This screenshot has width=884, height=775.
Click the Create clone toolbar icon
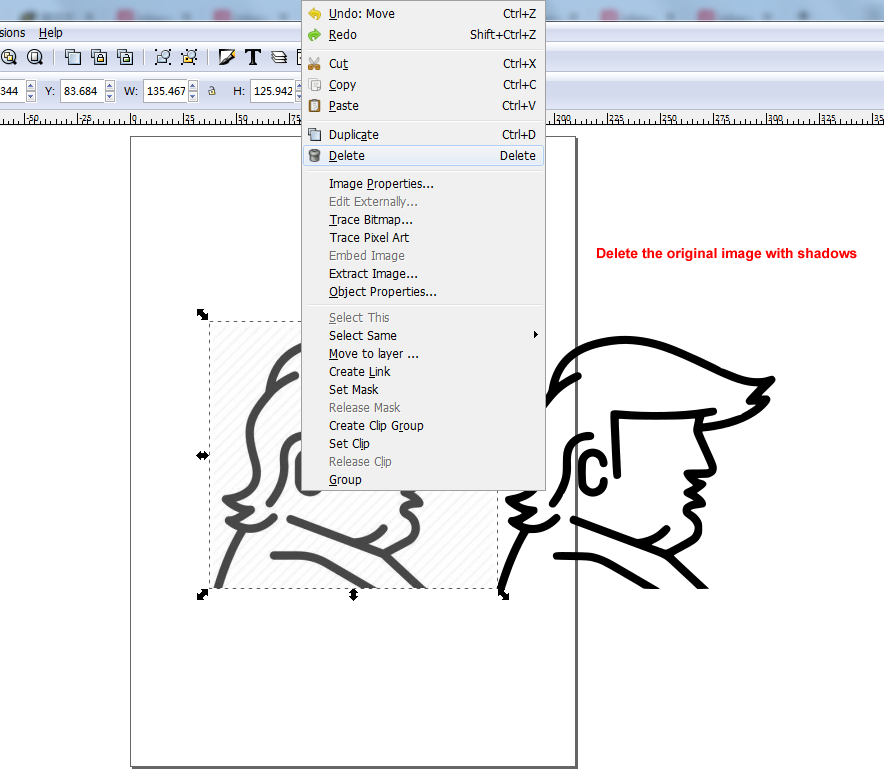99,57
